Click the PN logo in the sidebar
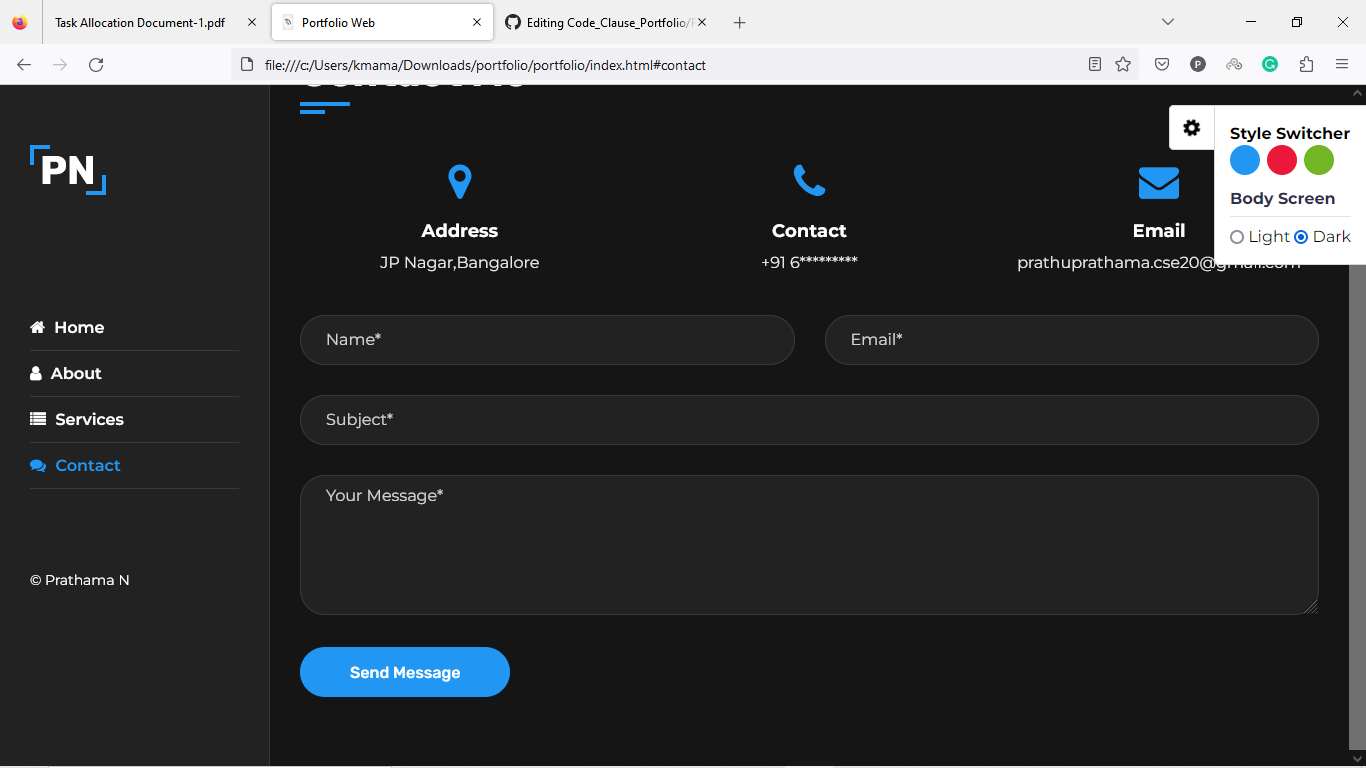1366x768 pixels. (x=68, y=170)
